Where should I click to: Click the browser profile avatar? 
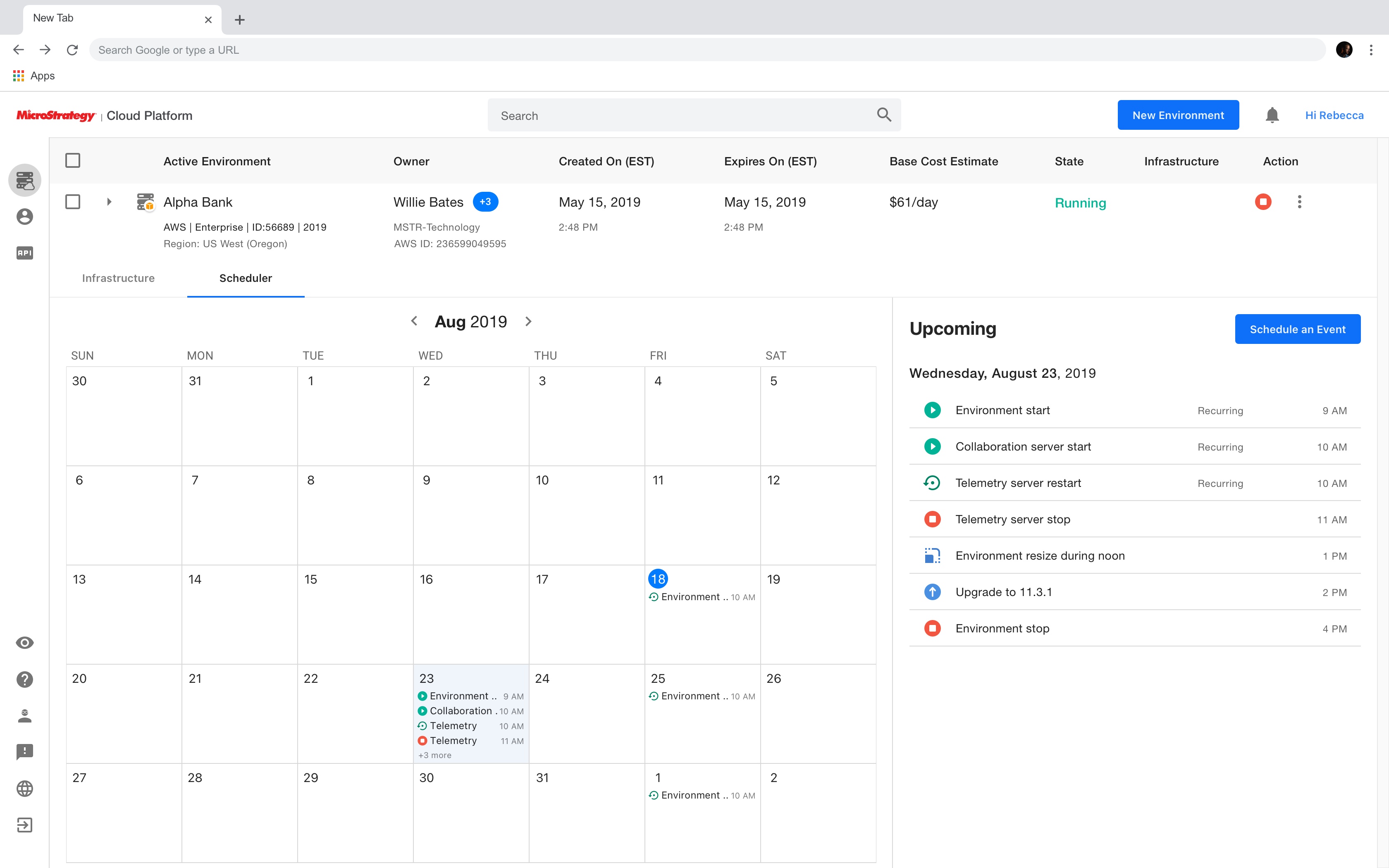pyautogui.click(x=1344, y=50)
